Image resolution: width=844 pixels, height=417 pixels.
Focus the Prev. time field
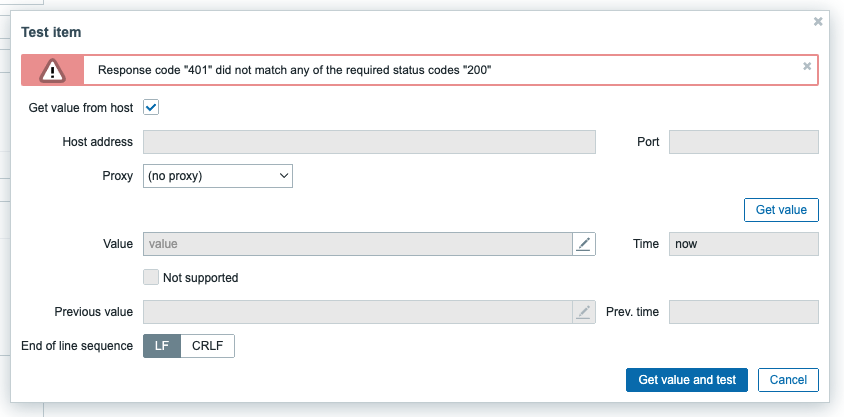[x=743, y=312]
